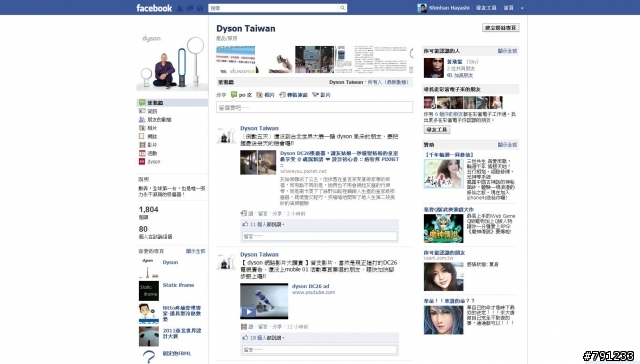Image resolution: width=640 pixels, height=364 pixels.
Task: Open Videos item in left sidebar
Action: 148,145
